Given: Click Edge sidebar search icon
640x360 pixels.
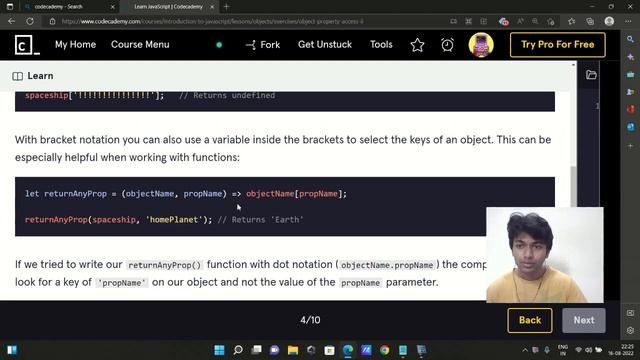Looking at the screenshot, I should click(630, 39).
